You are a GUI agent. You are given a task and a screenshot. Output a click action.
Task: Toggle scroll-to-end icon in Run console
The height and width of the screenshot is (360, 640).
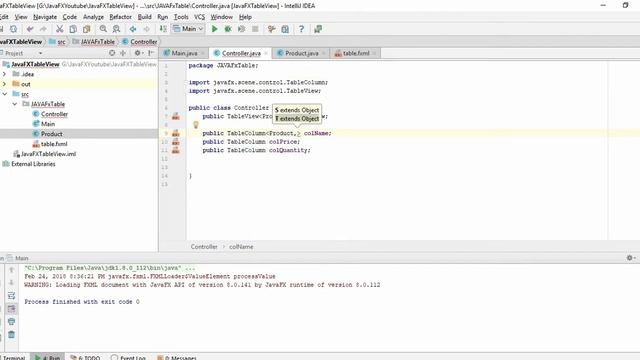tap(11, 309)
